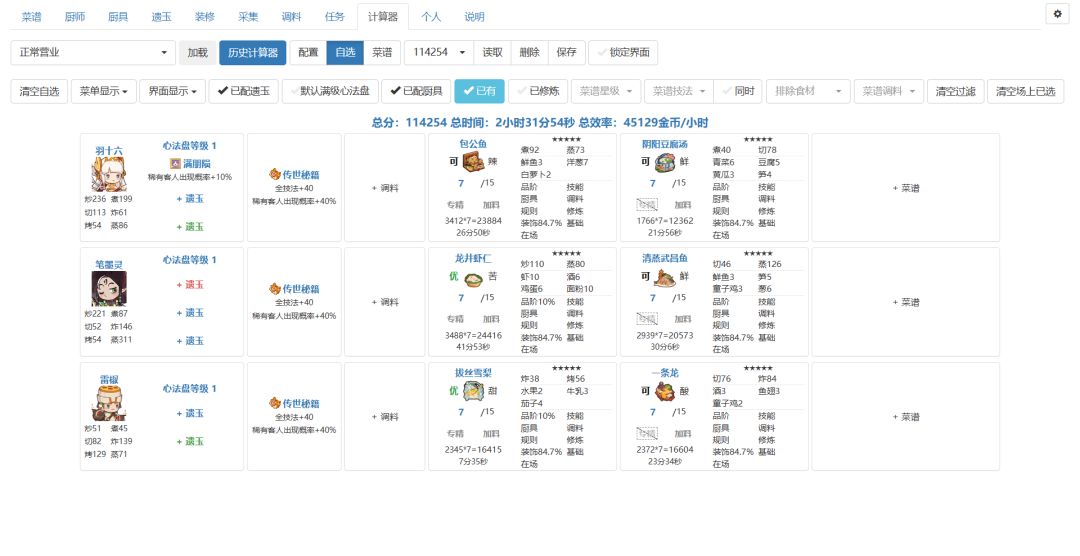Toggle the 已配遗玉 checkbox
The height and width of the screenshot is (556, 1080).
[243, 91]
